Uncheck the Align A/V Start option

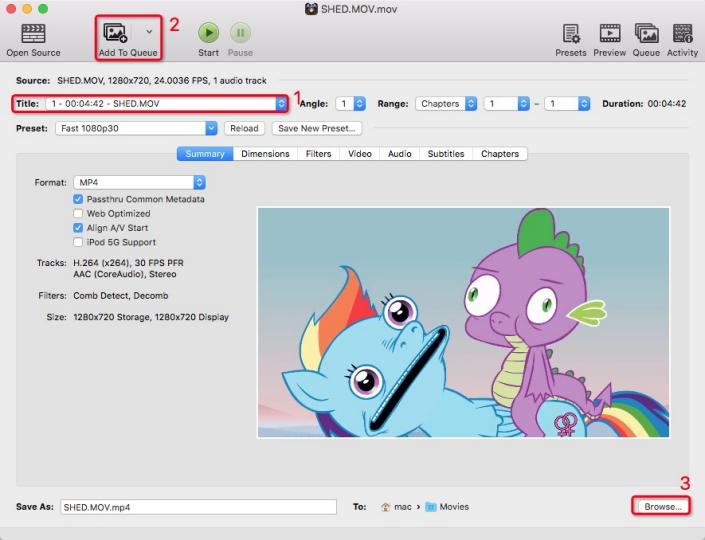(78, 228)
